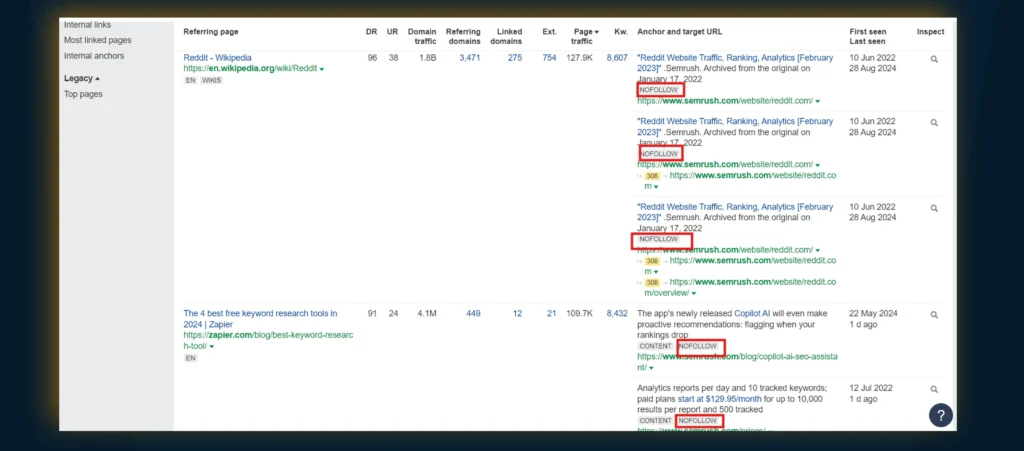Click the 3,471 referring domains value

[x=469, y=58]
